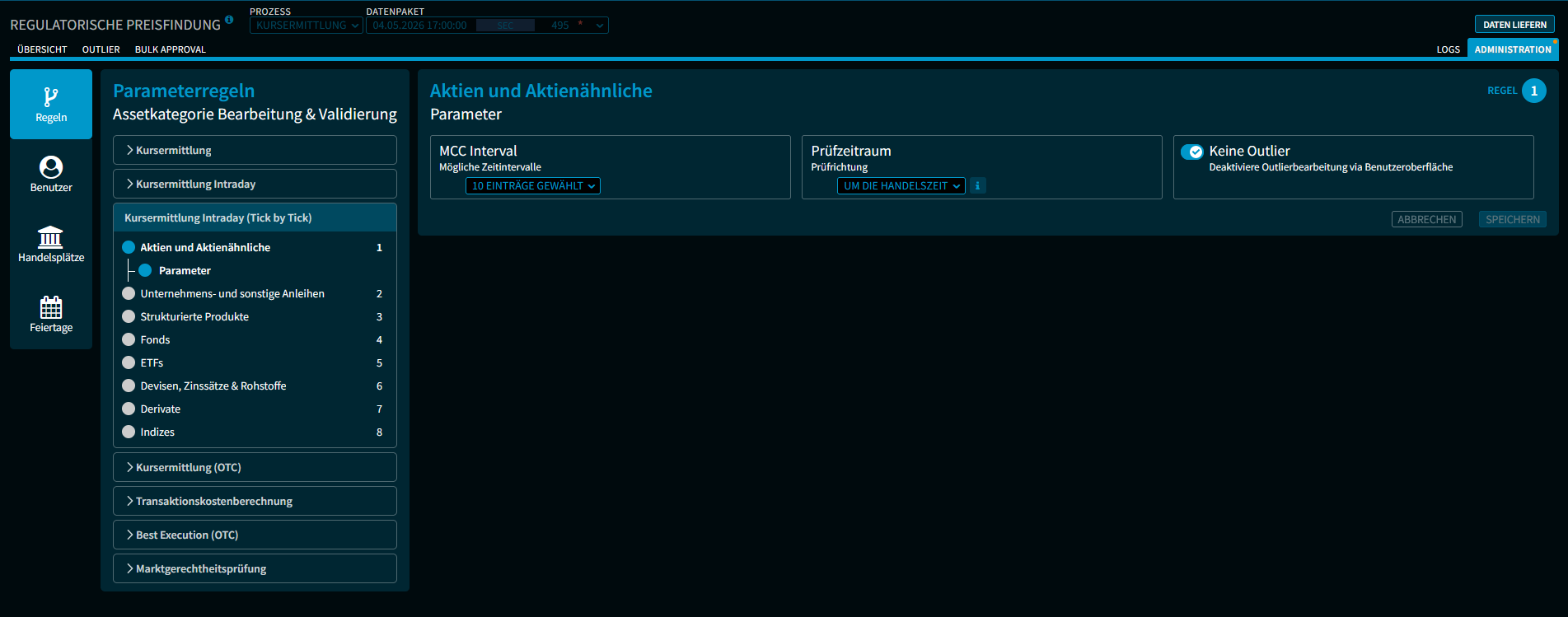Select the Indizes radio
The height and width of the screenshot is (617, 1568).
129,432
